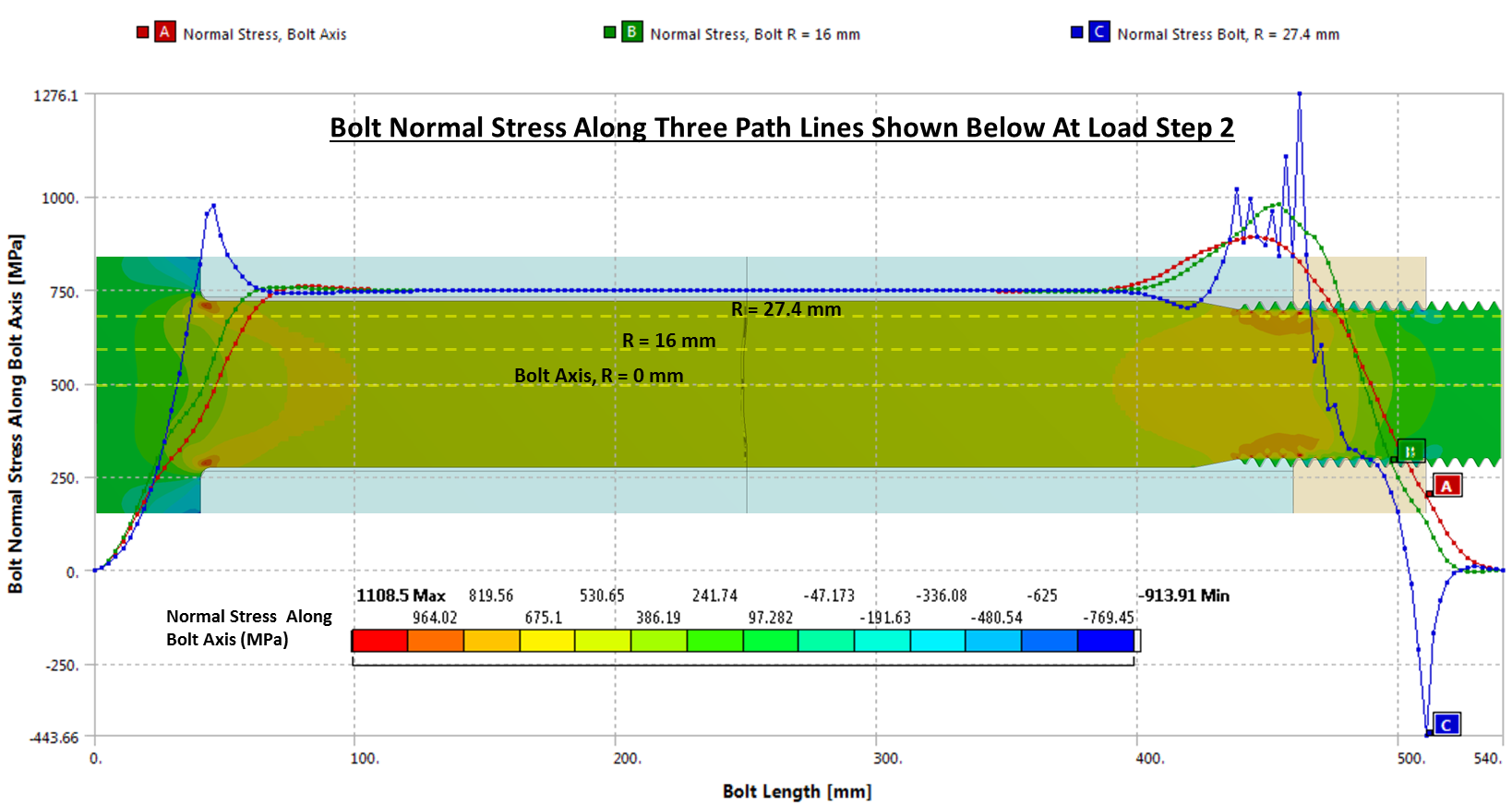
Task: Pick the yellow swatch in the color bar
Action: [x=547, y=640]
